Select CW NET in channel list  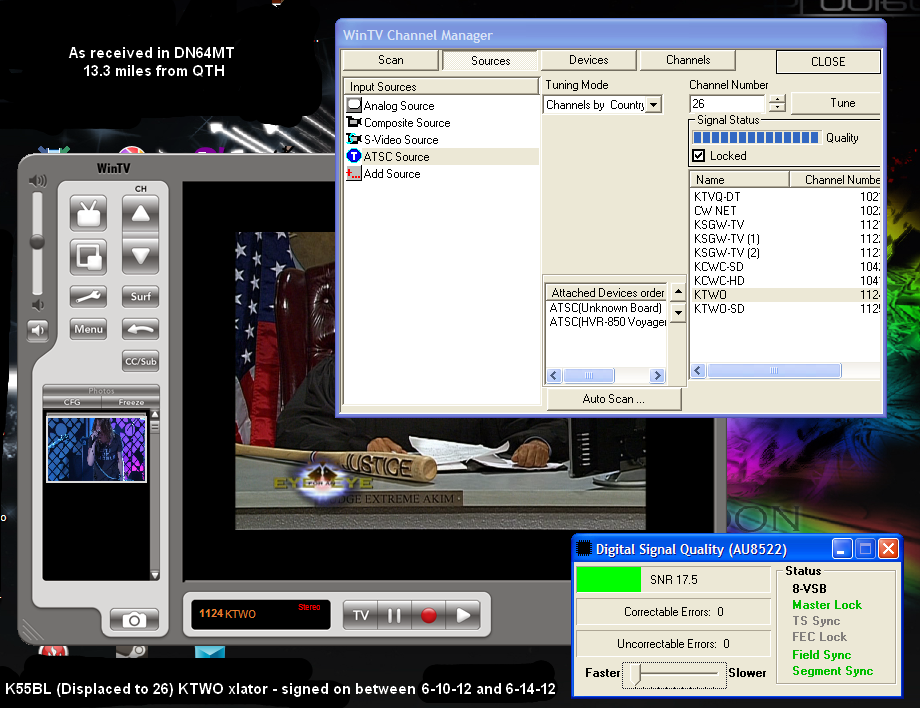coord(786,211)
